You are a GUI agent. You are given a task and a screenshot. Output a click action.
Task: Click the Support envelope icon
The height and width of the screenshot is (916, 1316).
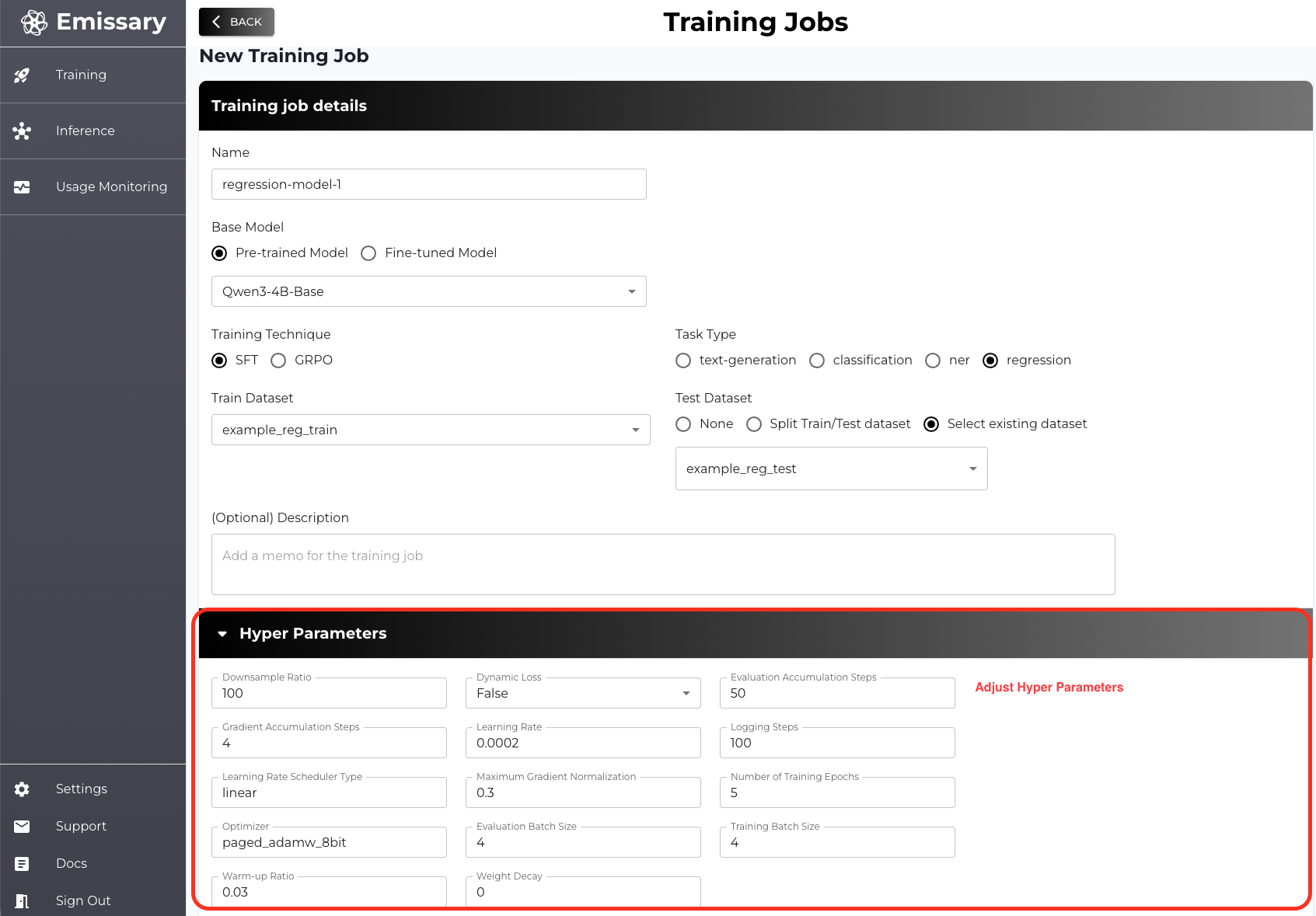click(x=22, y=827)
